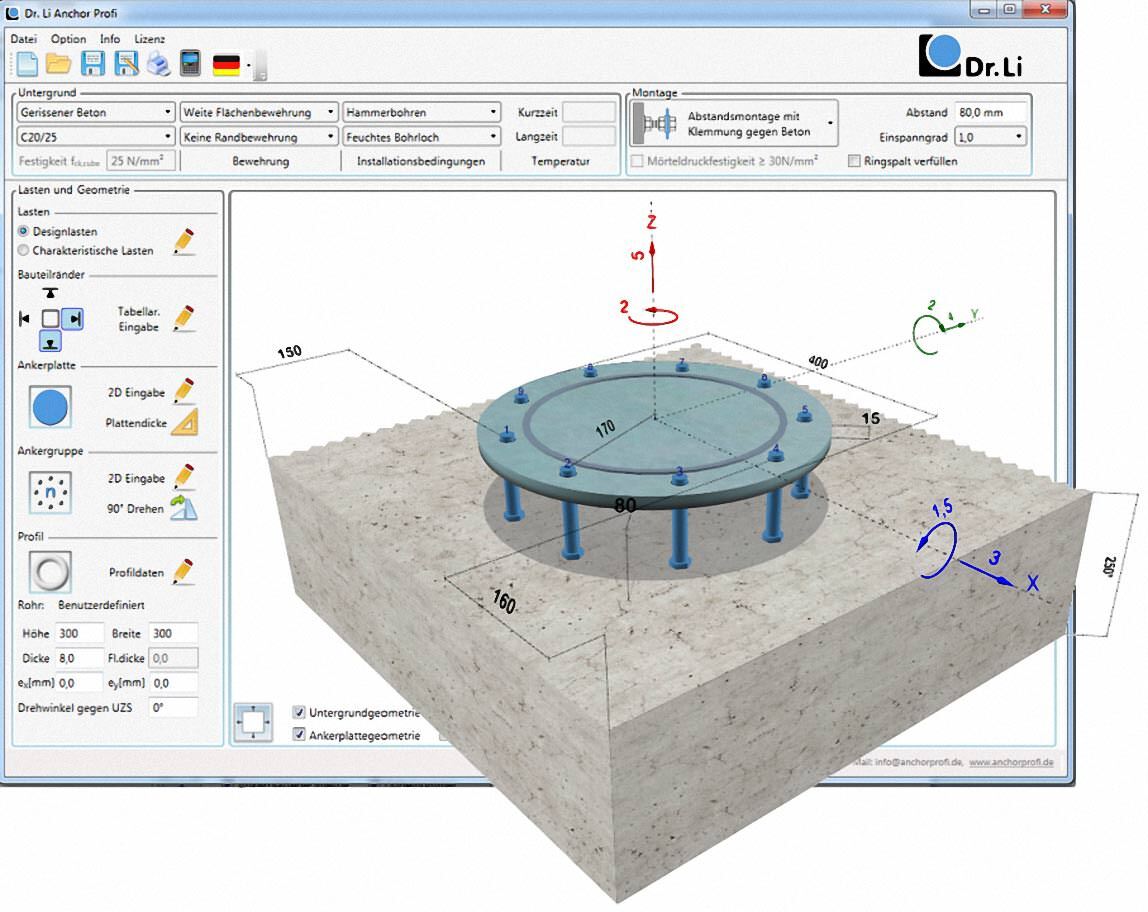Viewport: 1148px width, 912px height.
Task: Click the save-as floppy with pencil icon
Action: [126, 64]
